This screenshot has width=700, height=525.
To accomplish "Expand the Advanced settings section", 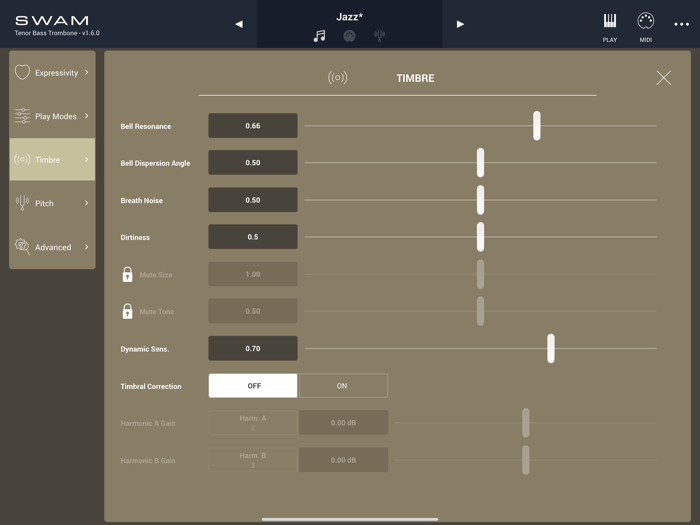I will click(52, 247).
